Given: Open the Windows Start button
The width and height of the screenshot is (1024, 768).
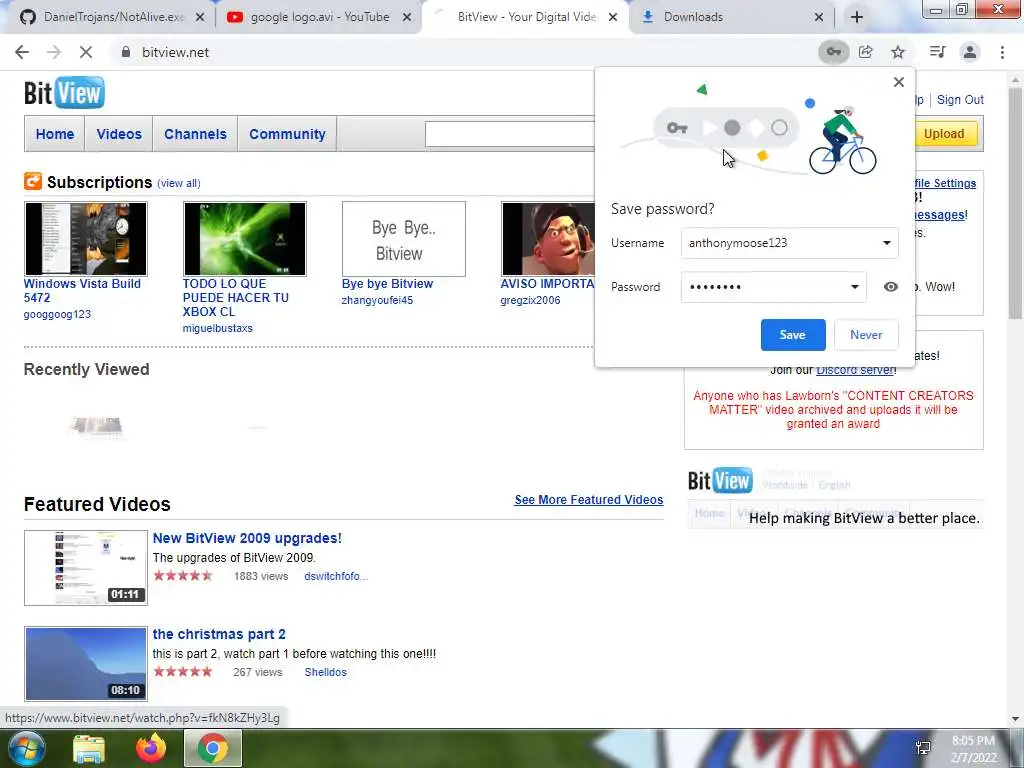Looking at the screenshot, I should (26, 748).
